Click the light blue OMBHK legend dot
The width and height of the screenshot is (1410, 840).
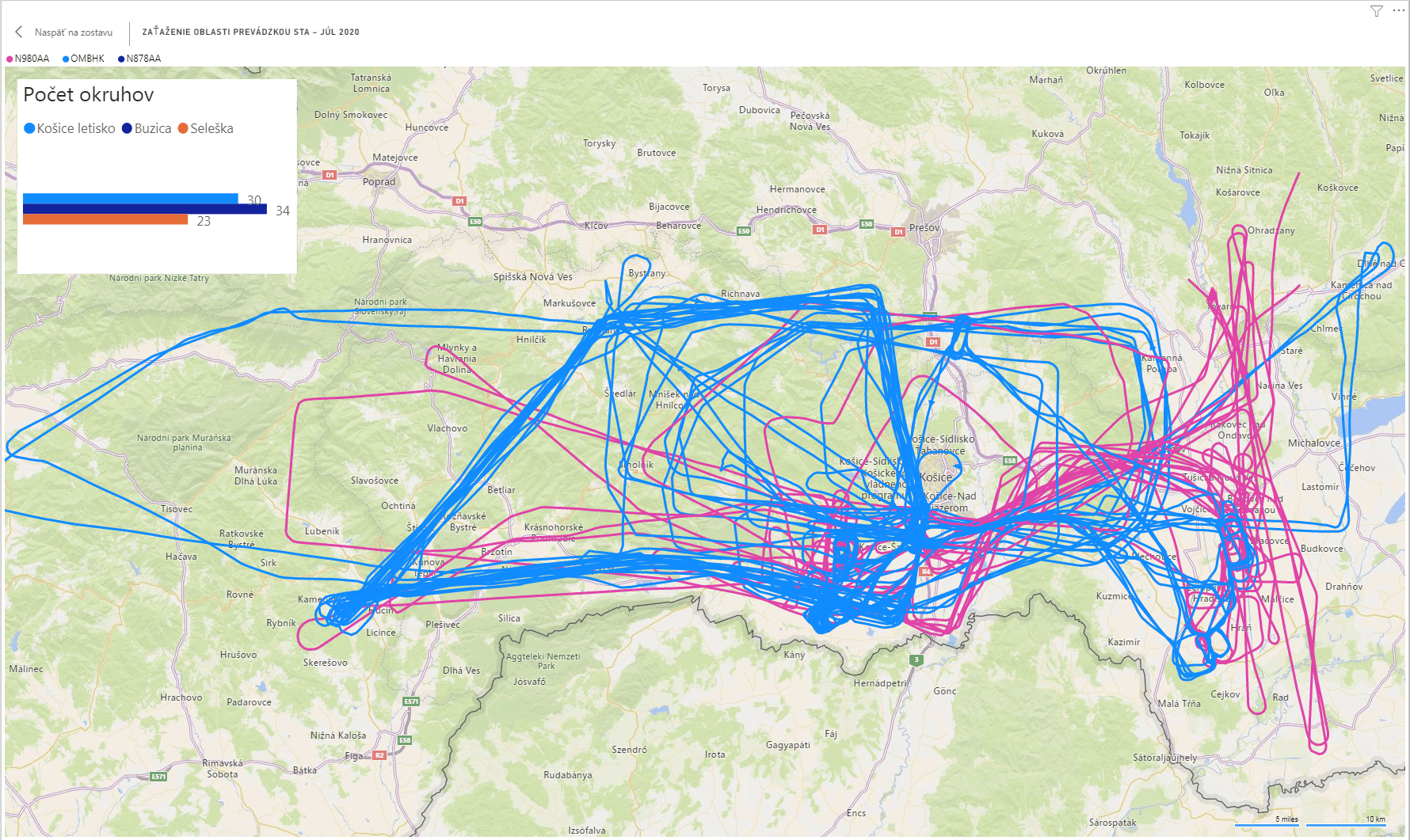(66, 59)
